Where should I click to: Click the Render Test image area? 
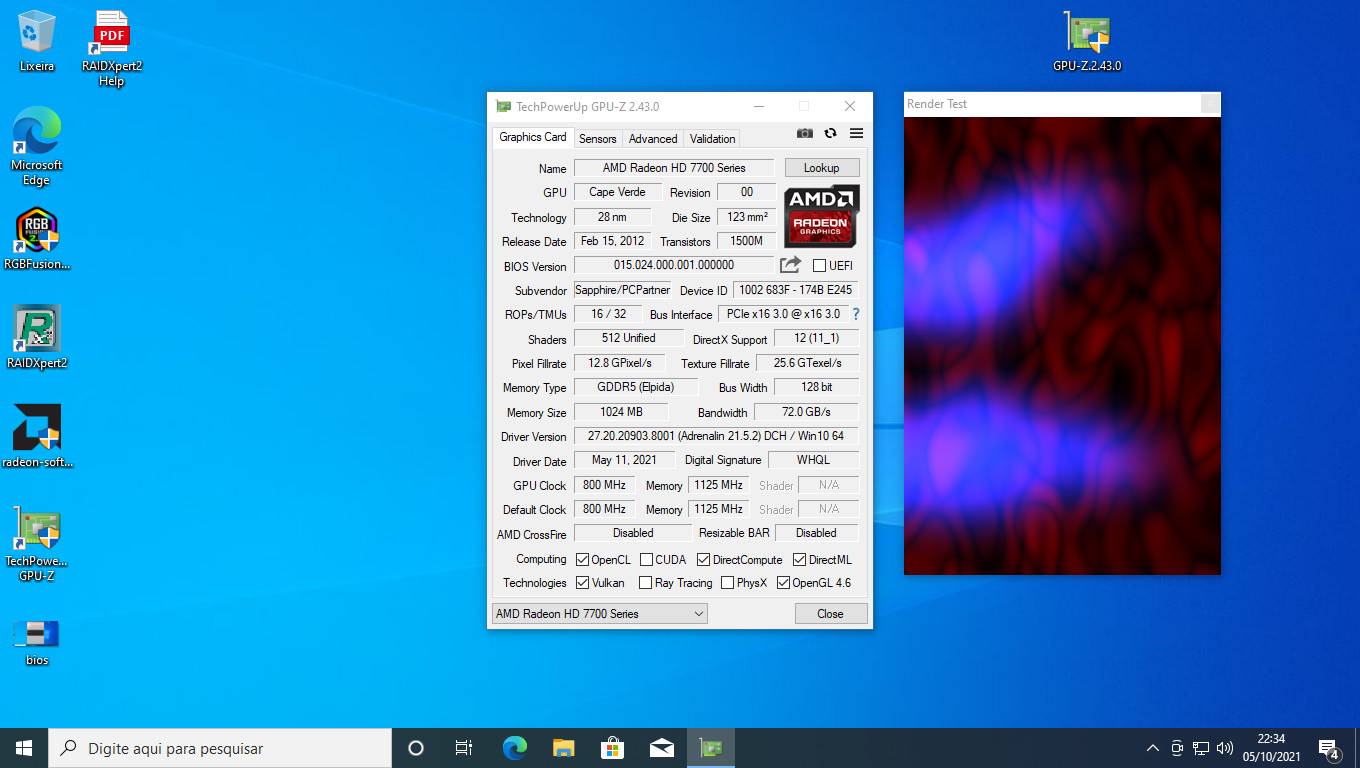click(1062, 346)
